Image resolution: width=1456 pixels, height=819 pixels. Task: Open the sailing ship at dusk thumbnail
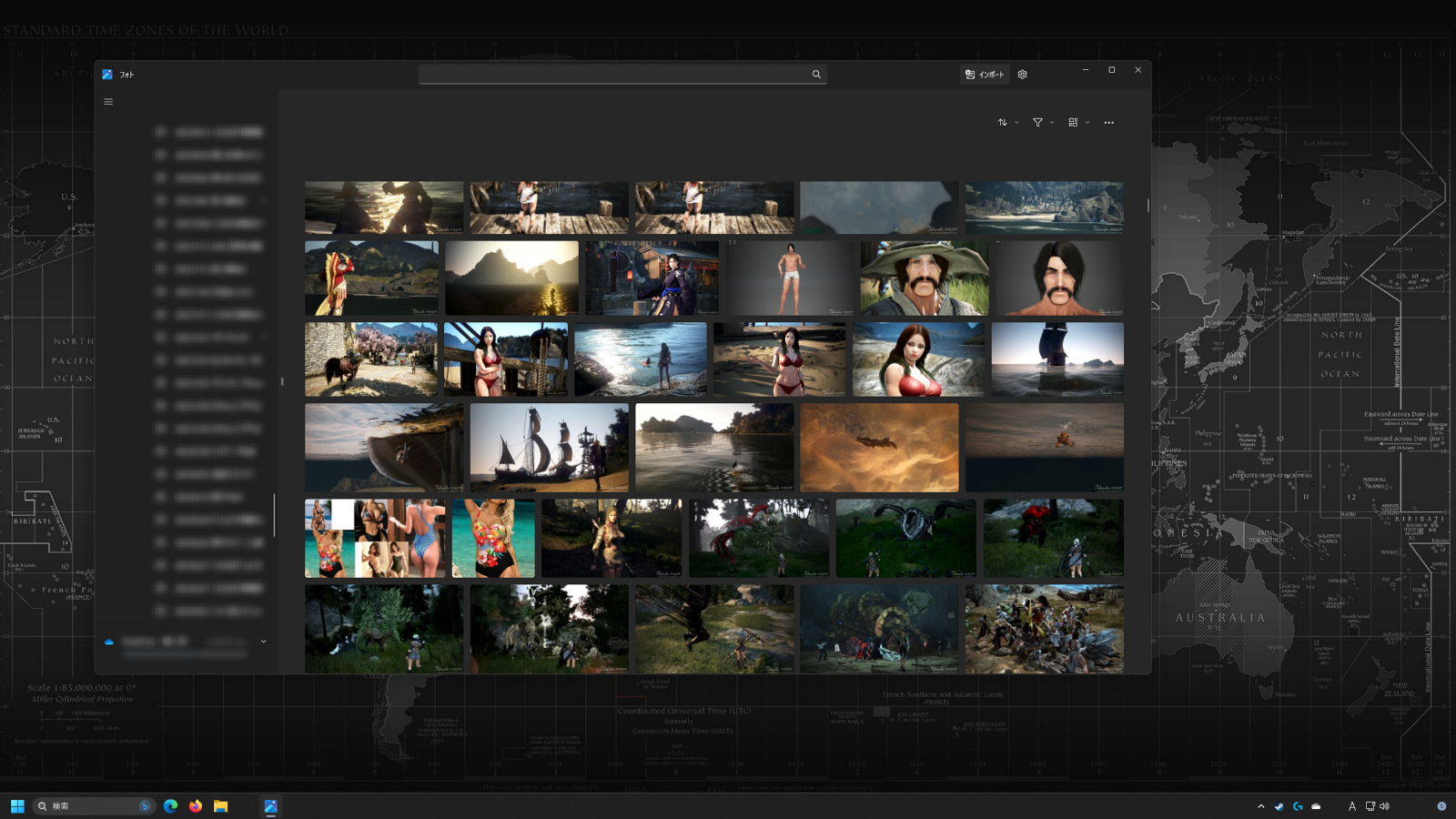[x=549, y=448]
